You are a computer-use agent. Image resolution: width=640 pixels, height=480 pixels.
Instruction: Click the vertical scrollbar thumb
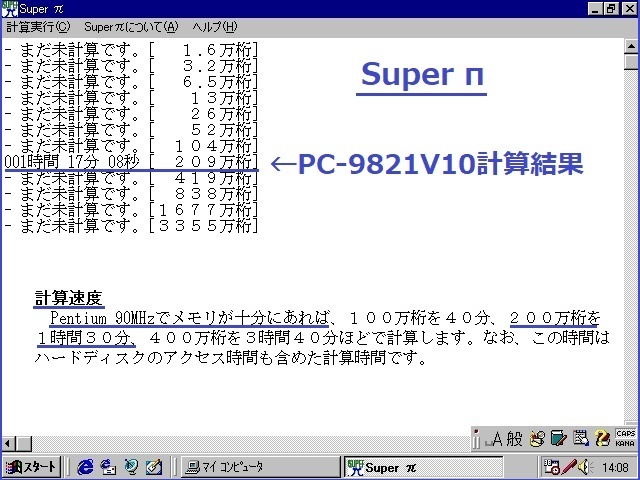(631, 62)
